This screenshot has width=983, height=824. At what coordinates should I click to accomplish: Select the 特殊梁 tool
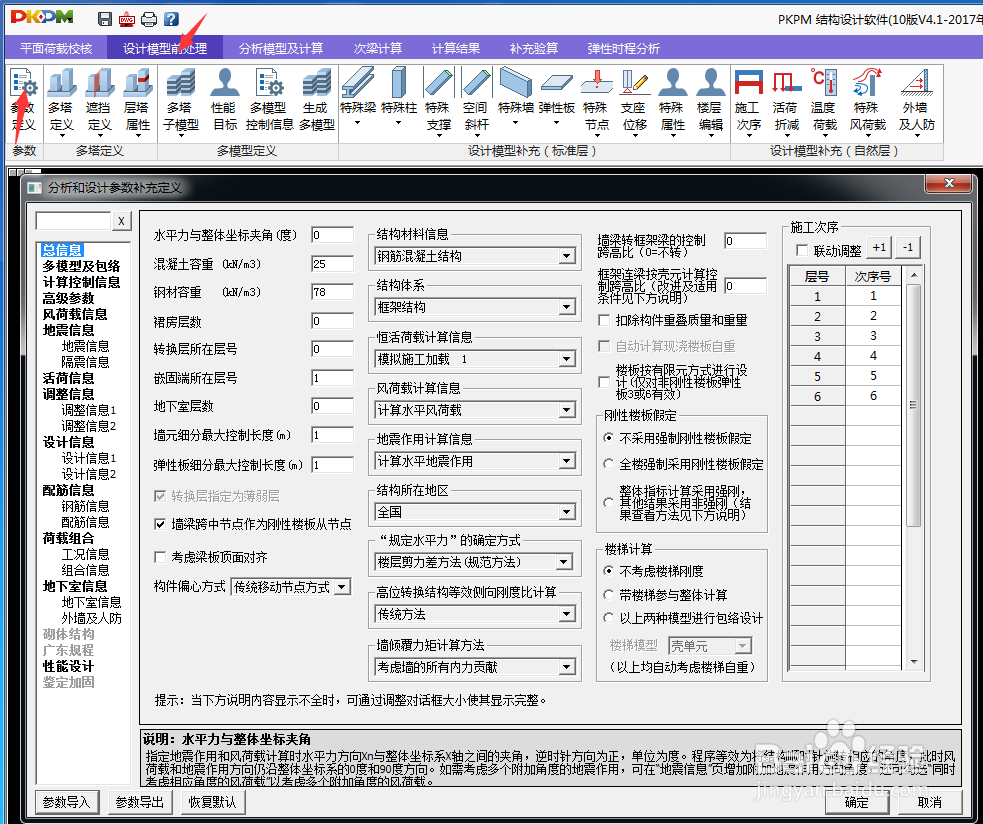(357, 98)
